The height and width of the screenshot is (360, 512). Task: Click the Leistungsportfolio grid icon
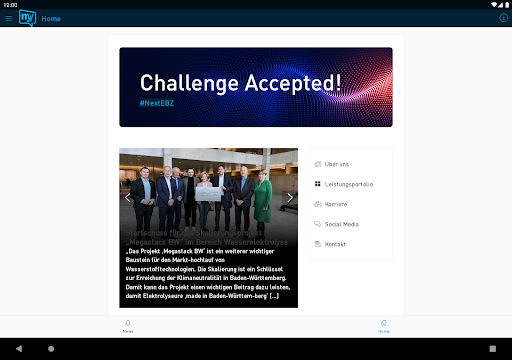(318, 184)
